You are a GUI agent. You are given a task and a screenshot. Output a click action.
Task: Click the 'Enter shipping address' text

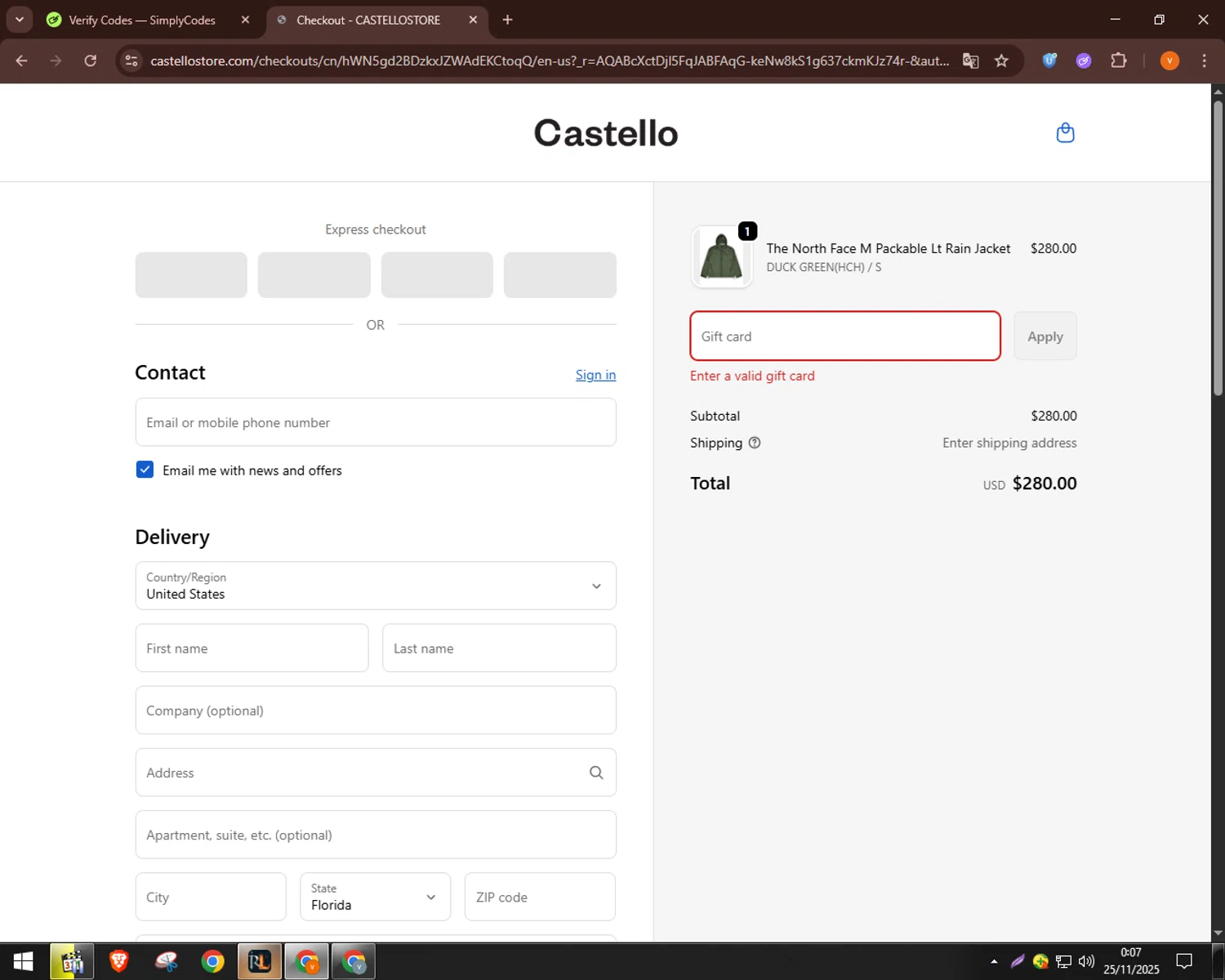1009,443
